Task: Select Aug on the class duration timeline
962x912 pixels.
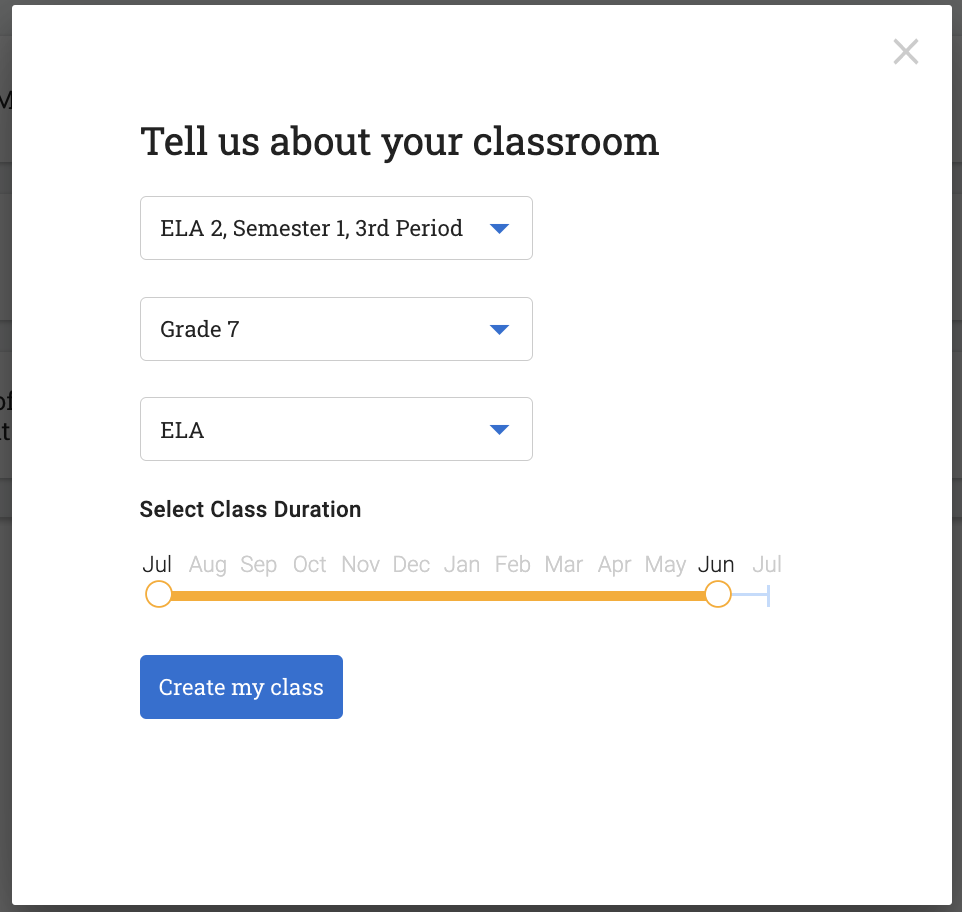Action: [x=207, y=564]
